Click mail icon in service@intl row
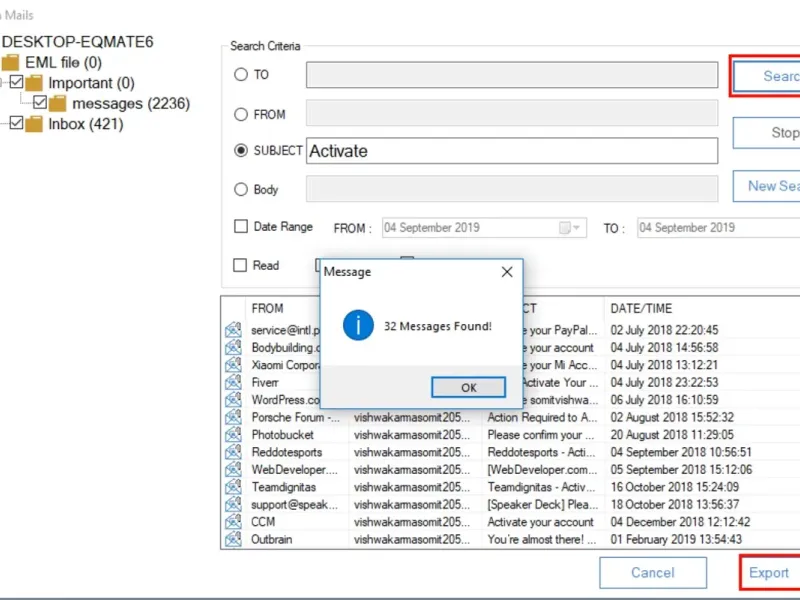 pyautogui.click(x=233, y=330)
